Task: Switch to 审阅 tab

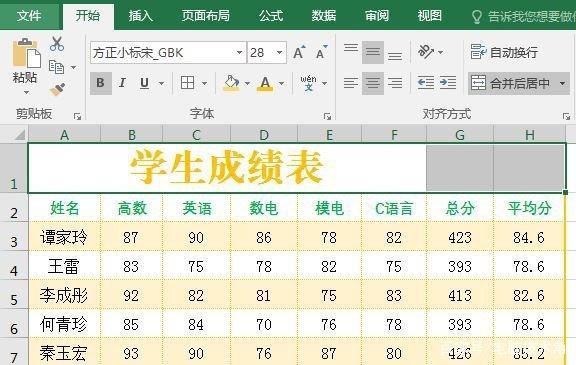Action: click(377, 16)
